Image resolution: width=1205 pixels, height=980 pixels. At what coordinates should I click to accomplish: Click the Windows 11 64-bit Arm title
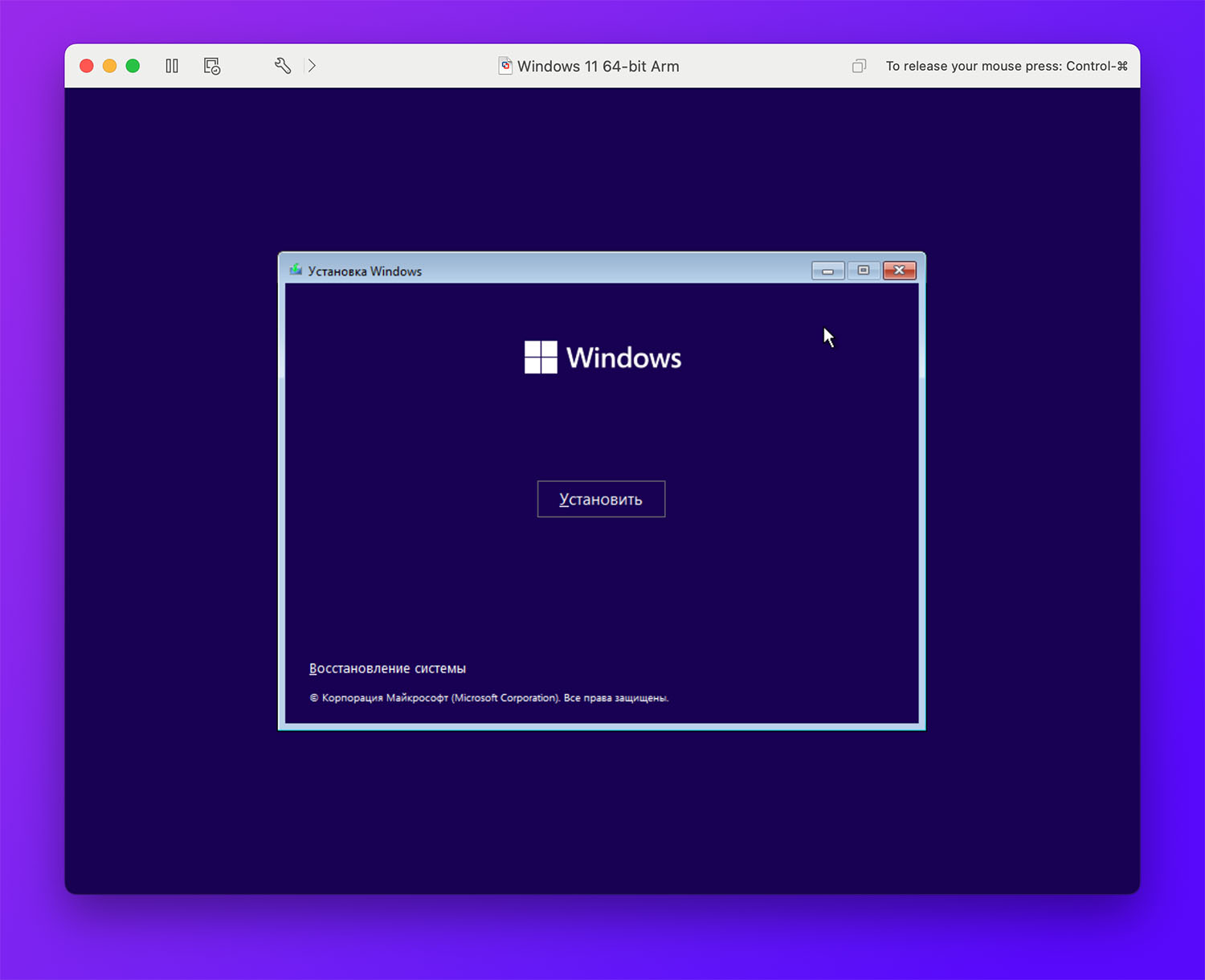(598, 67)
